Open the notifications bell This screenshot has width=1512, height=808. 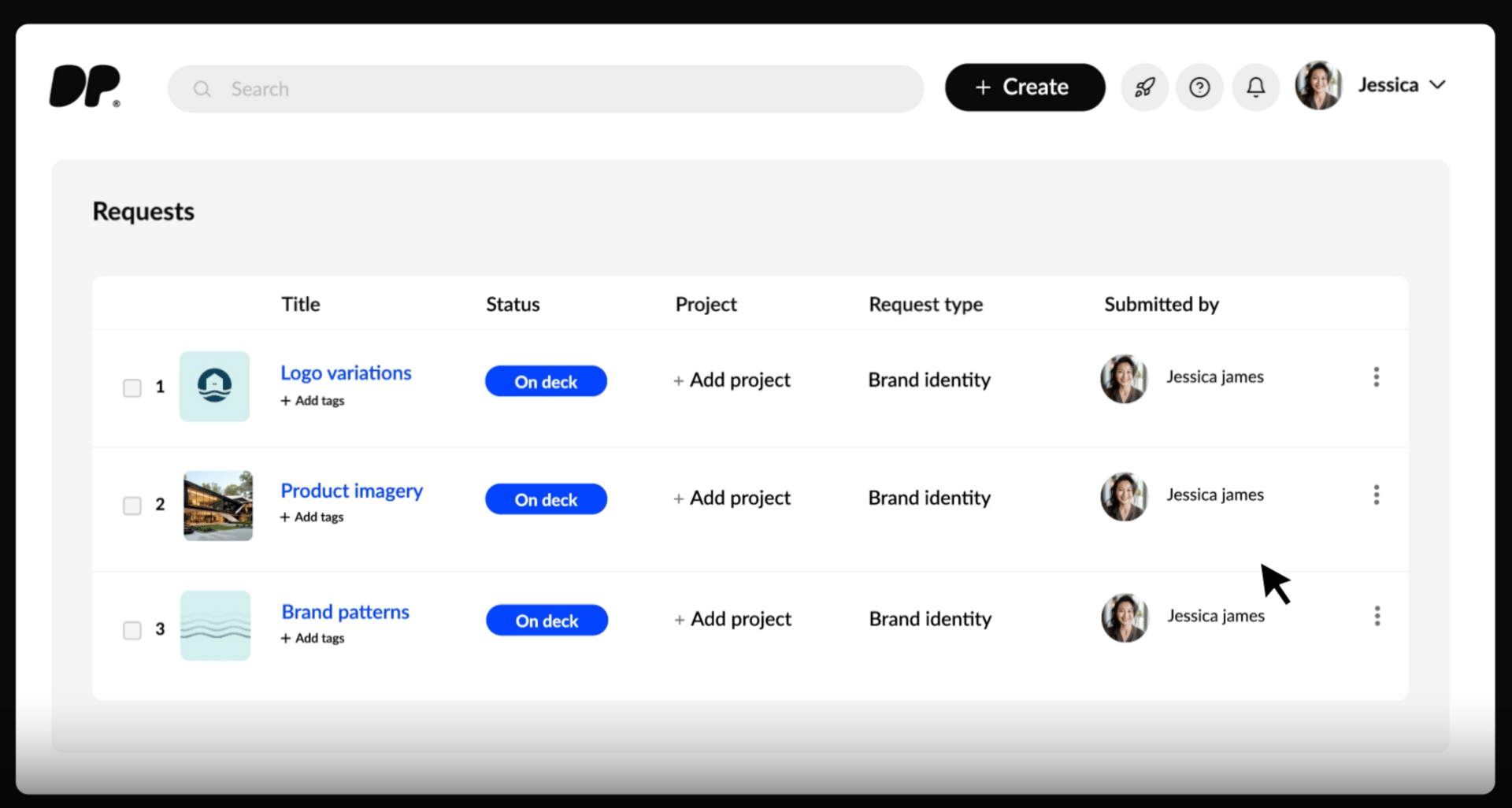pyautogui.click(x=1255, y=87)
